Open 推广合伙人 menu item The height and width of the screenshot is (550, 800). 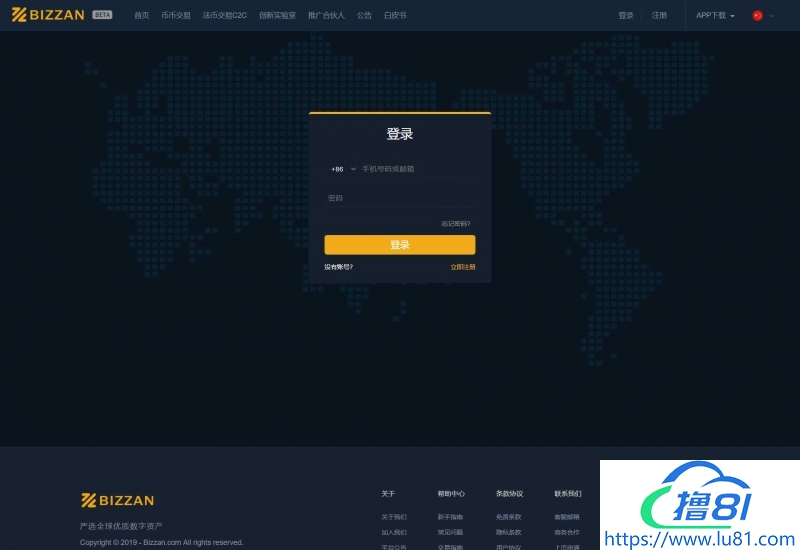[x=326, y=16]
